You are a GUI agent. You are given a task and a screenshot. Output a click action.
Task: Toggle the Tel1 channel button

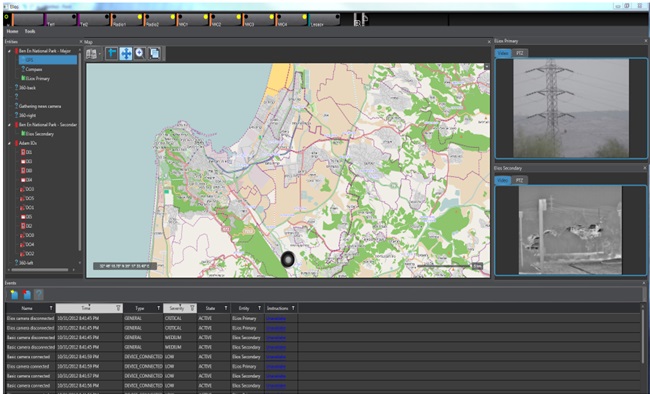[61, 19]
